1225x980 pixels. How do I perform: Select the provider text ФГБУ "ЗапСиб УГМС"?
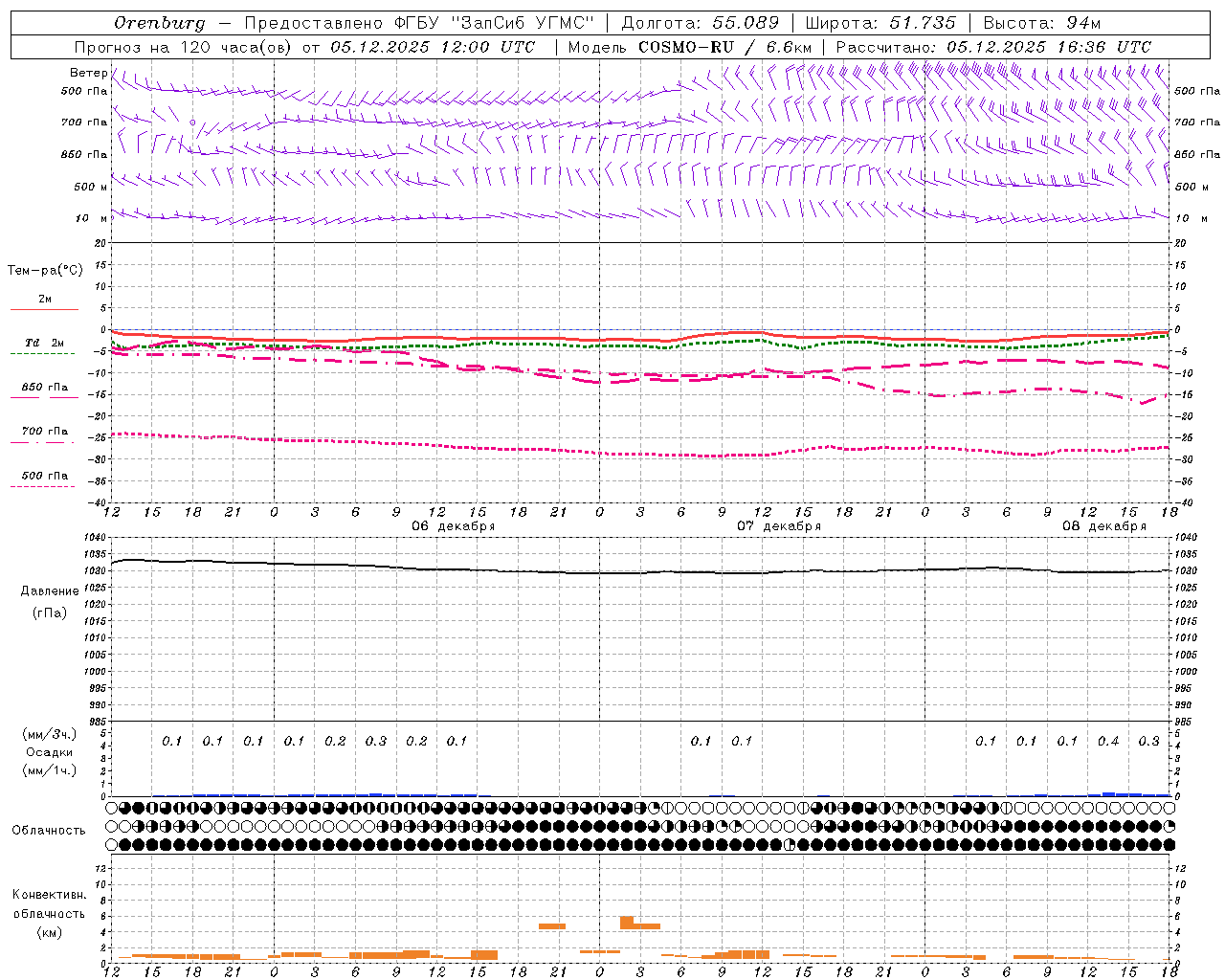pyautogui.click(x=494, y=23)
